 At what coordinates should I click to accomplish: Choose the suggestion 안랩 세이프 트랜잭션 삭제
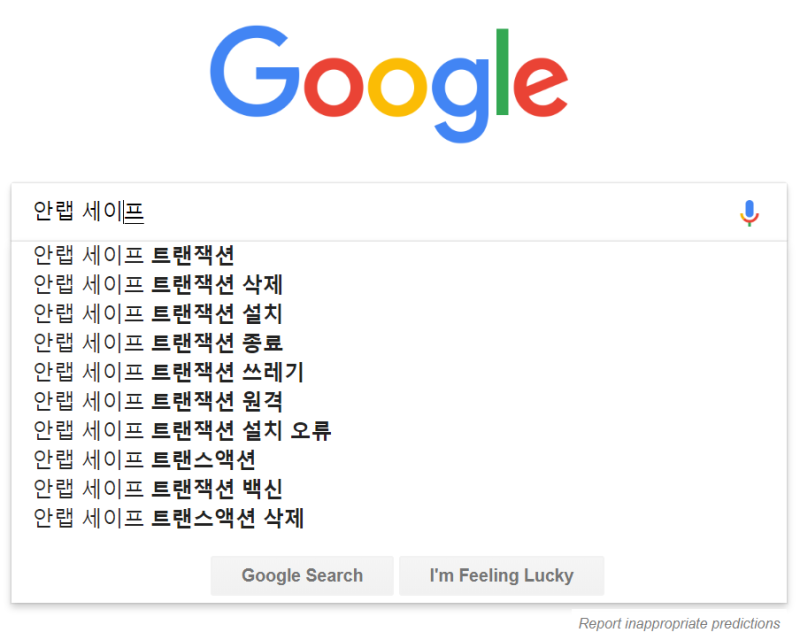point(399,284)
